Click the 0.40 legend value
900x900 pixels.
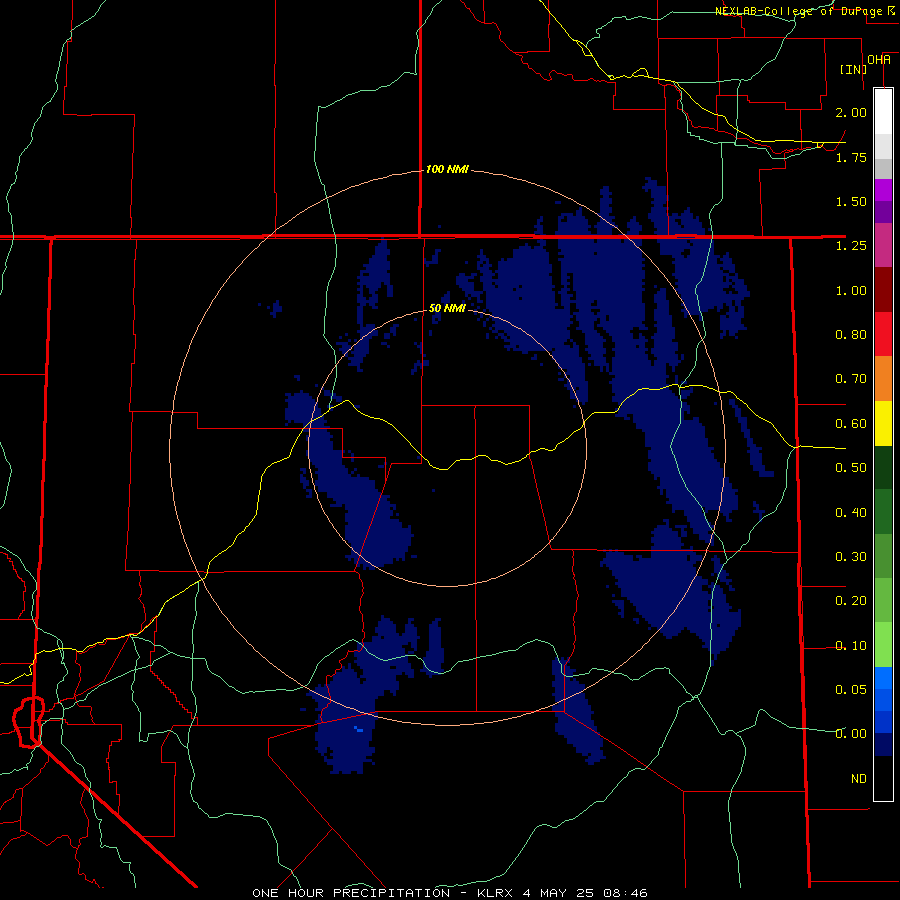click(x=851, y=513)
